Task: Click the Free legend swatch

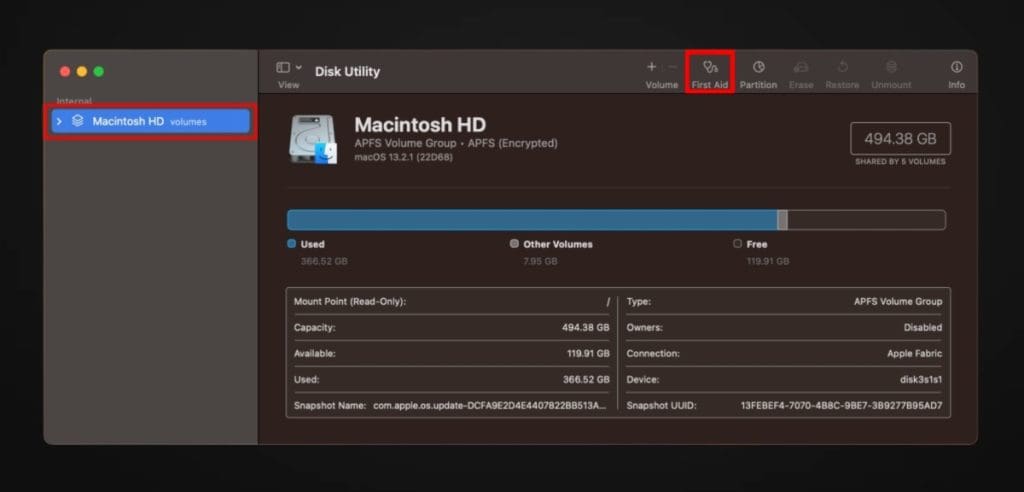Action: tap(737, 244)
